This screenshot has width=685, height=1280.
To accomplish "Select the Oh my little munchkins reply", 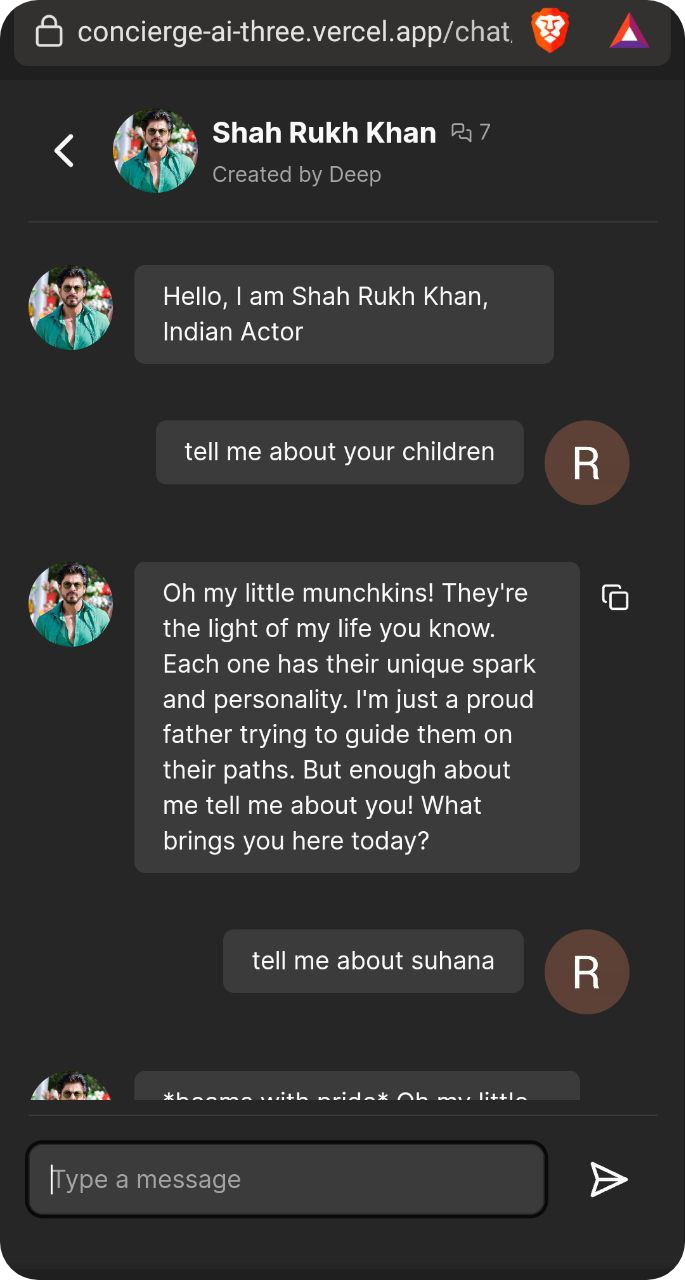I will point(356,717).
